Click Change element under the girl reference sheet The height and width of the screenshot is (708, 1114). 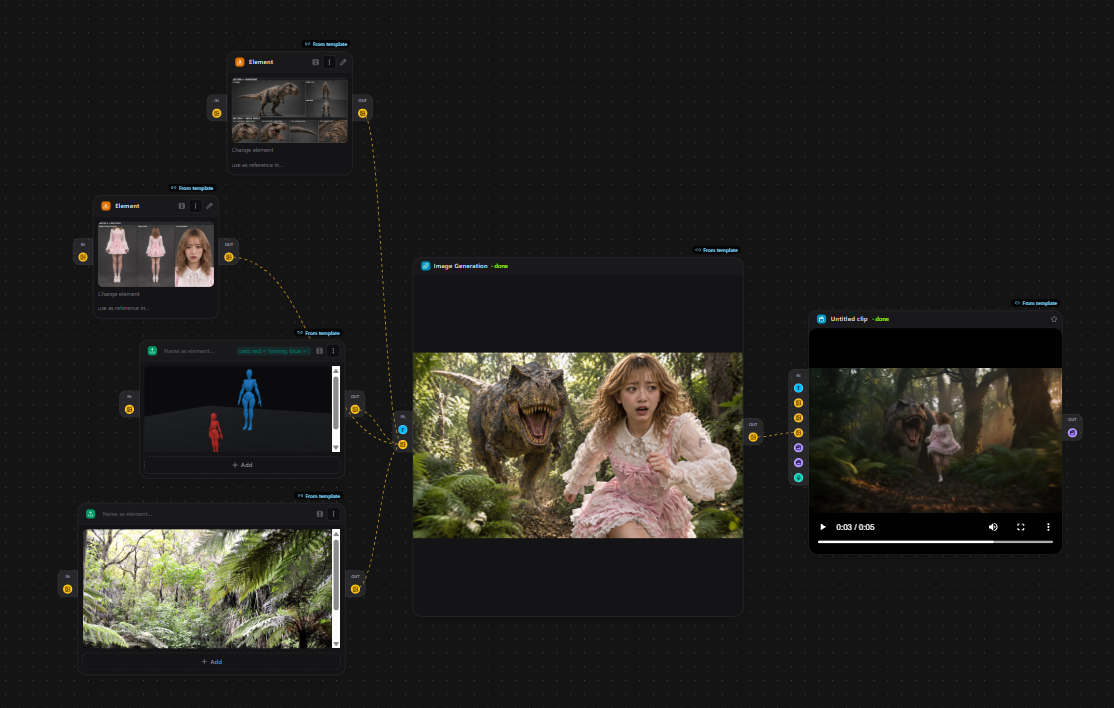click(119, 294)
